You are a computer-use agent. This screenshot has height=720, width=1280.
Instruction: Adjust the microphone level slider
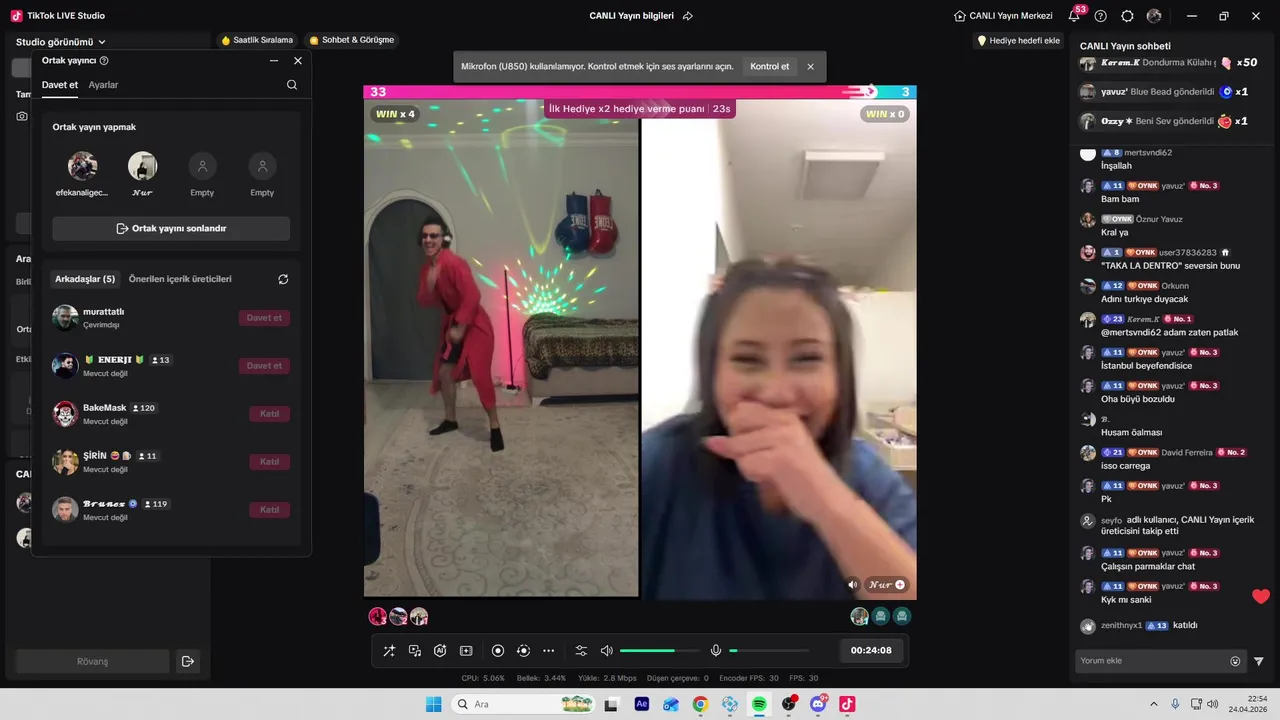click(769, 651)
